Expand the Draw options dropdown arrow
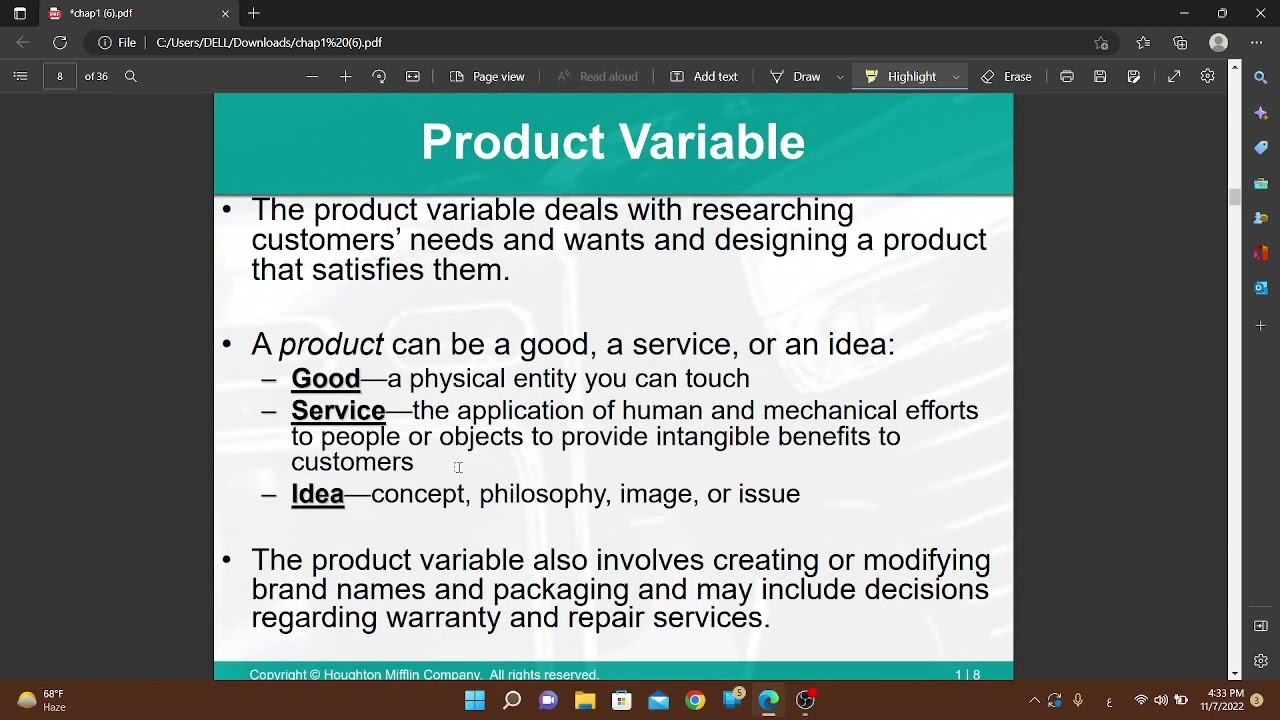Screen dimensions: 1280x720 click(840, 76)
